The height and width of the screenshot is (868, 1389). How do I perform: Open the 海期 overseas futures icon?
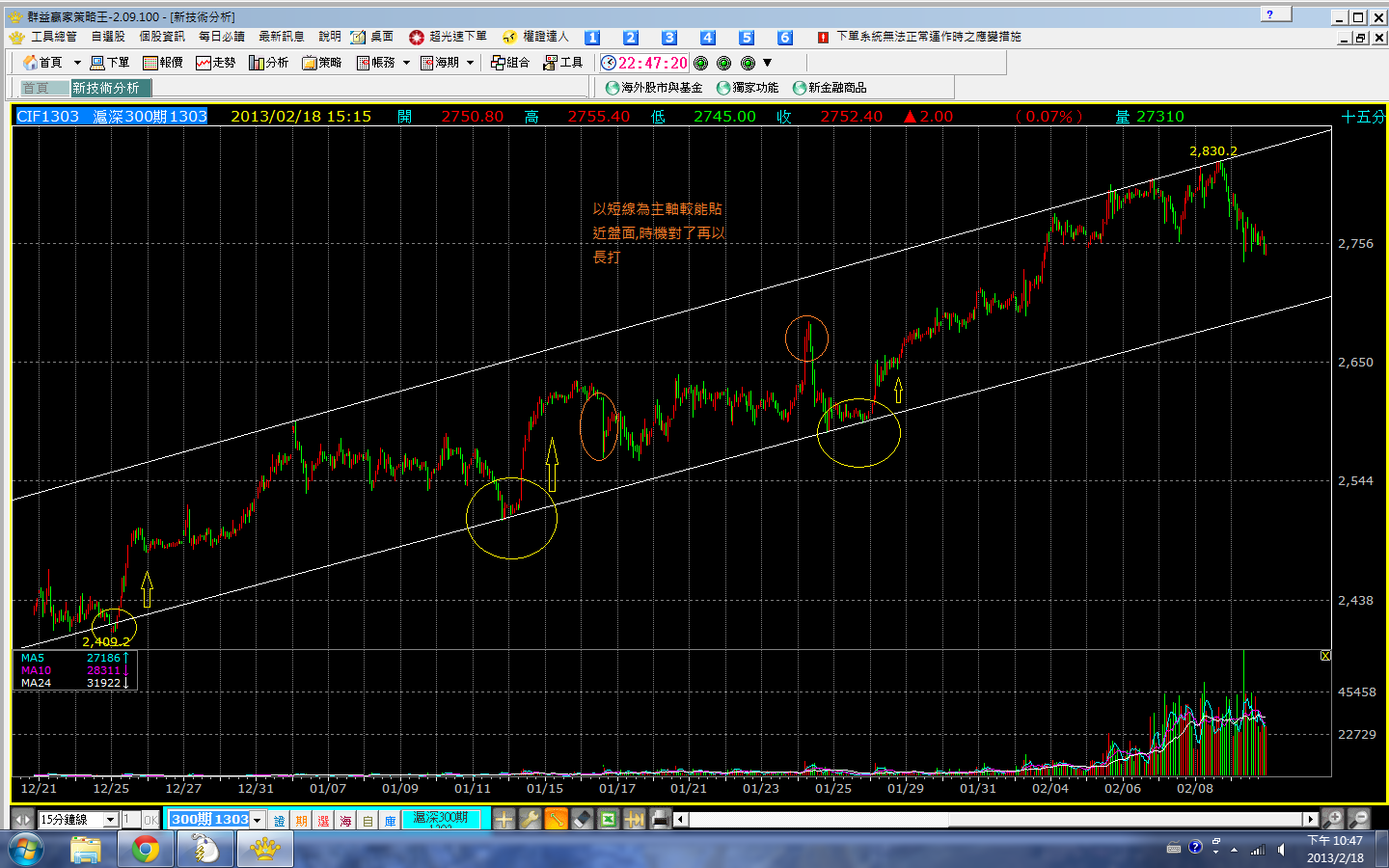440,63
